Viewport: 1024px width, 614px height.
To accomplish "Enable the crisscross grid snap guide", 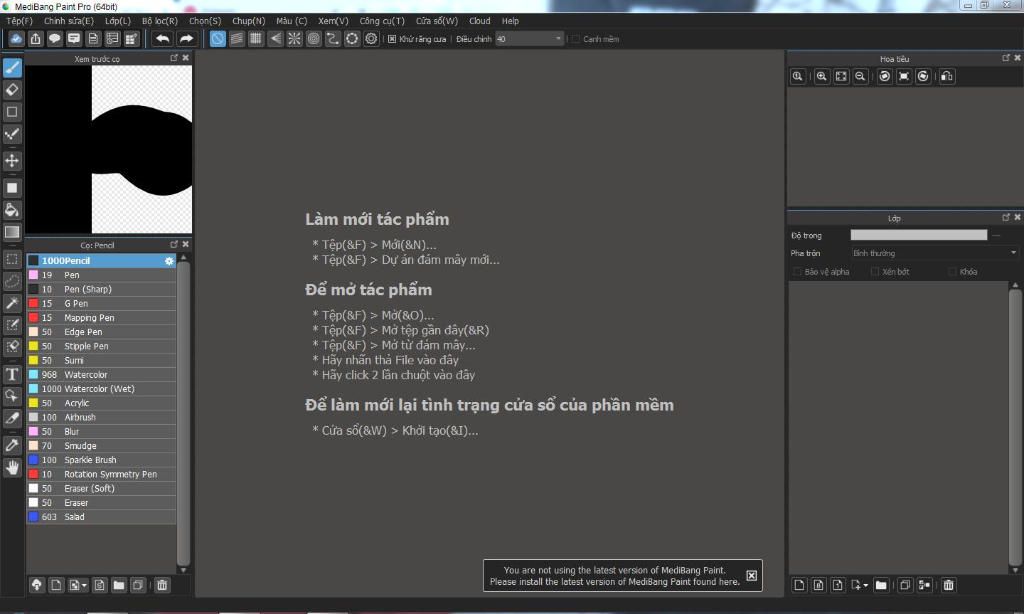I will click(x=256, y=39).
